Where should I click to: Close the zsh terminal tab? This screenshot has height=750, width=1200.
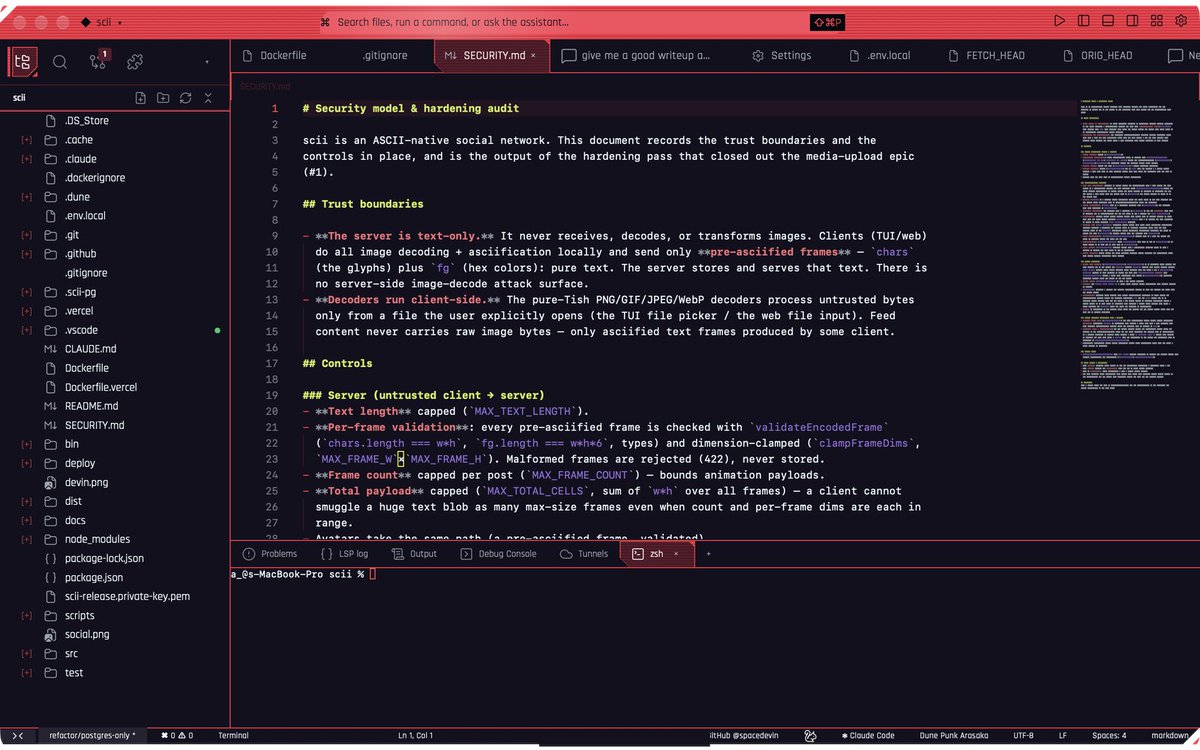(675, 554)
